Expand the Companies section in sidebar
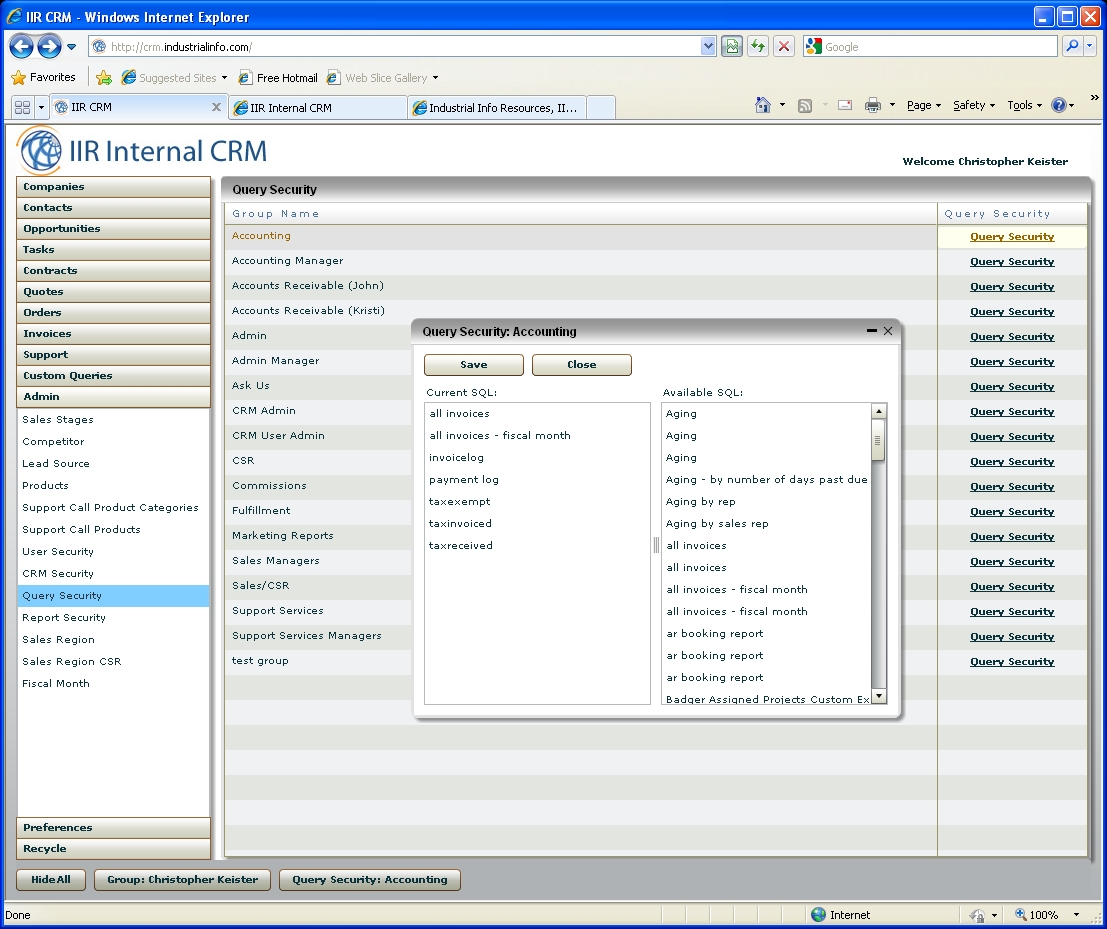Viewport: 1107px width, 929px height. 113,187
